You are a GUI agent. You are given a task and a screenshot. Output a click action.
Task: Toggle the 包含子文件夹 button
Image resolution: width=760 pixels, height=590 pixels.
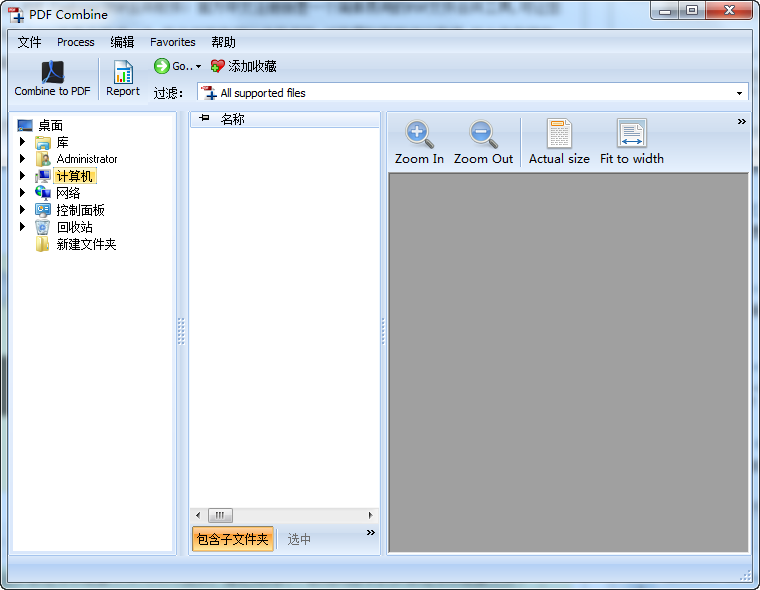[x=232, y=539]
